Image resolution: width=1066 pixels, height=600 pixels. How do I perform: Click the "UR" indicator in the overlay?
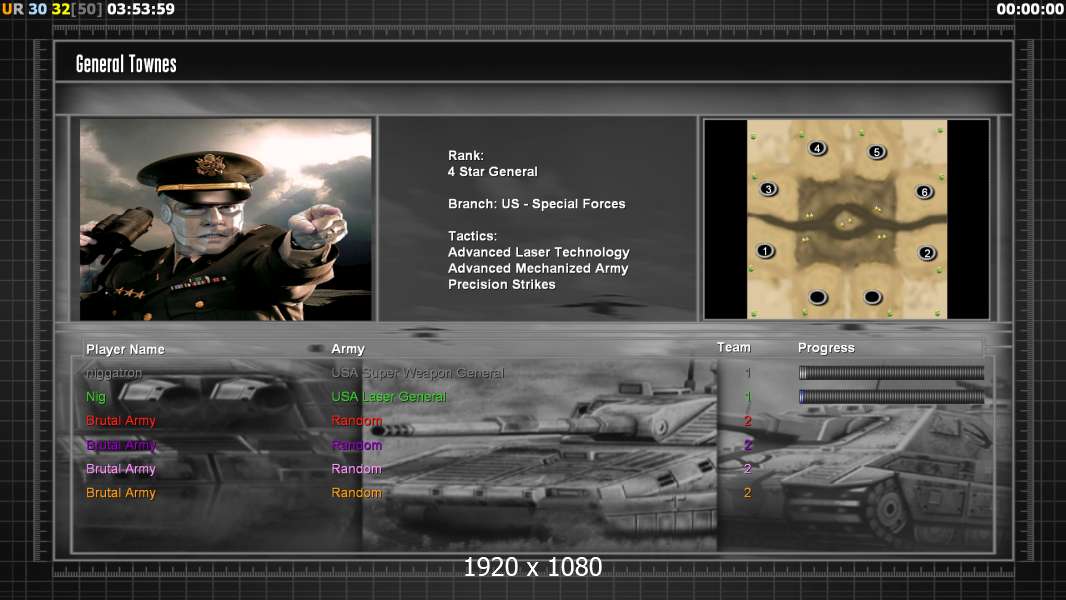coord(13,9)
